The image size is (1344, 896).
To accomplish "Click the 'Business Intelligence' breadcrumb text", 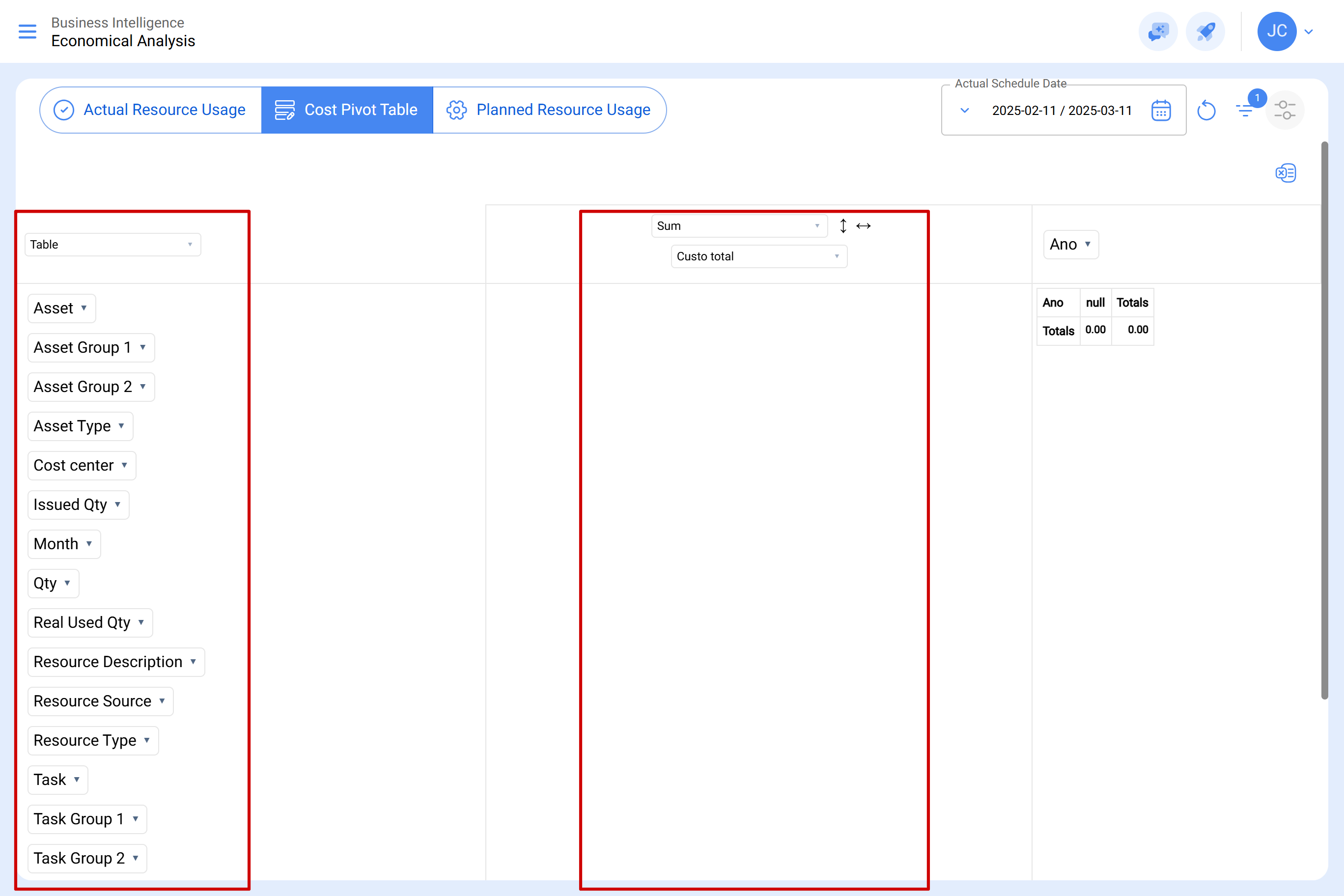I will (118, 22).
